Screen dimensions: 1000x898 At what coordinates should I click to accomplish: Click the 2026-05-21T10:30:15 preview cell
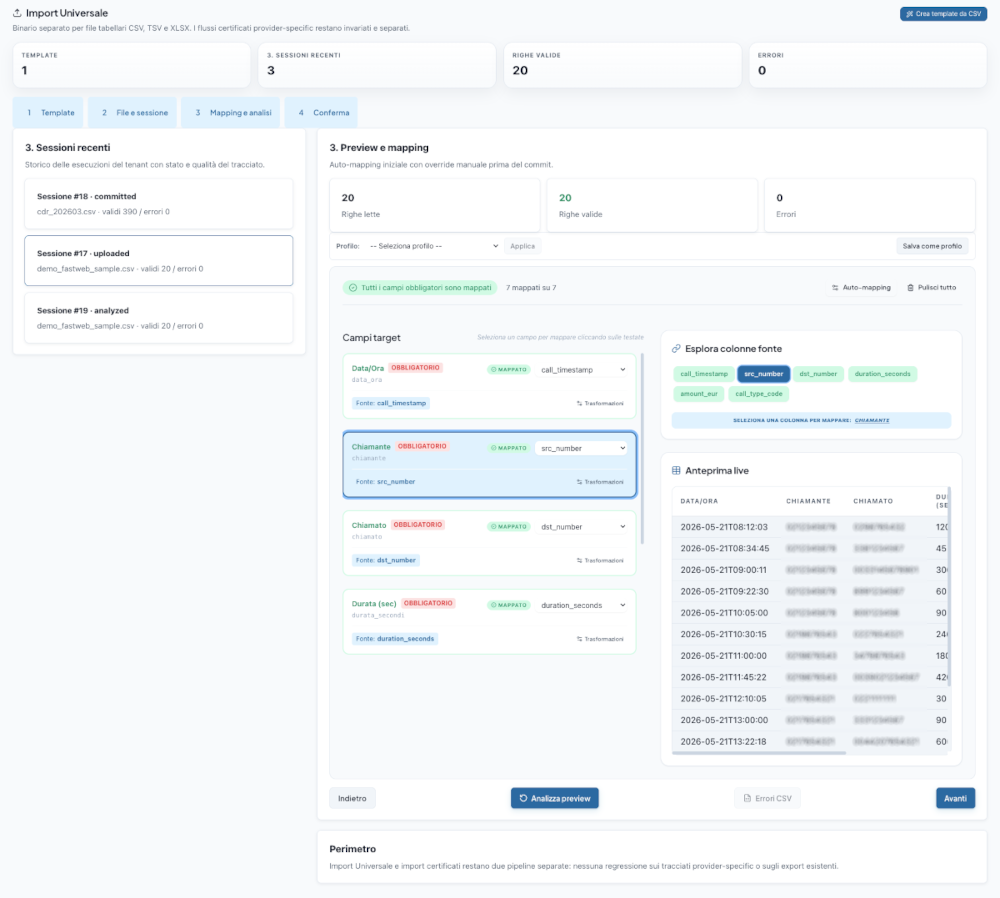point(723,635)
